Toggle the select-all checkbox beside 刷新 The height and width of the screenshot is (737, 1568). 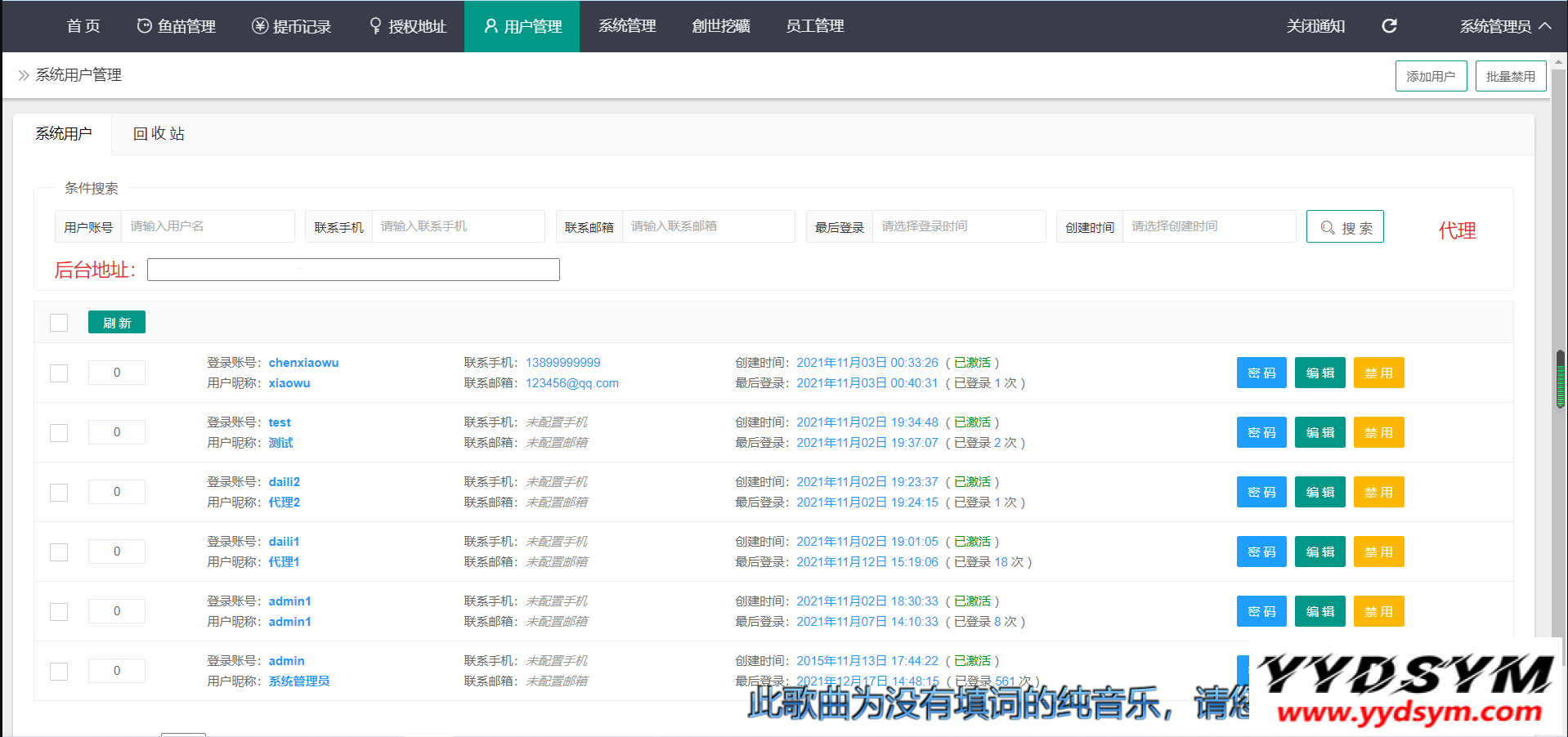click(x=59, y=323)
